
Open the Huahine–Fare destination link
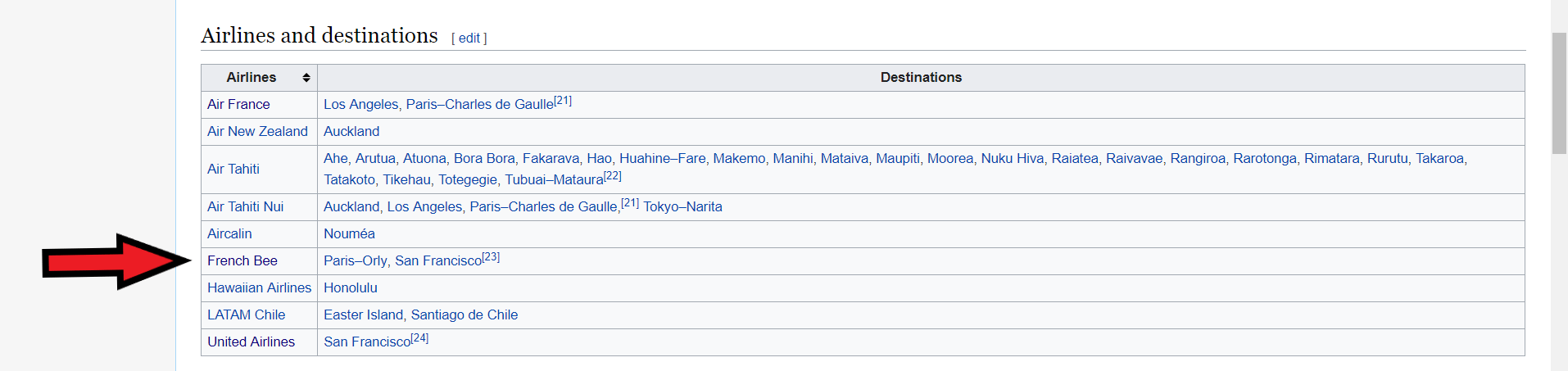tap(662, 158)
